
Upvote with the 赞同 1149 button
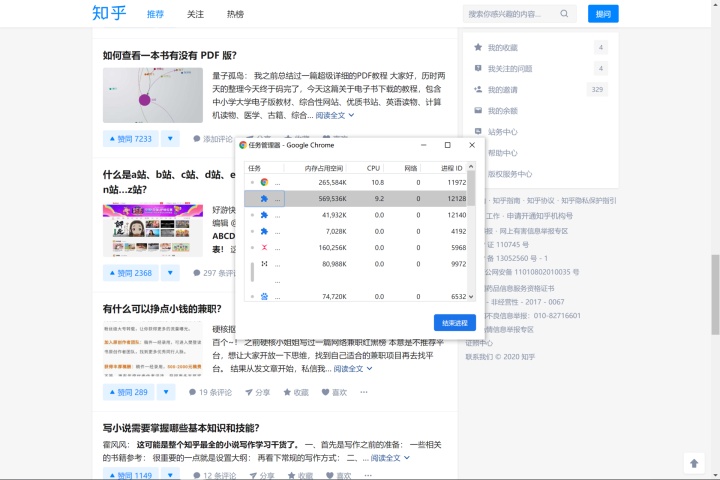pyautogui.click(x=130, y=474)
